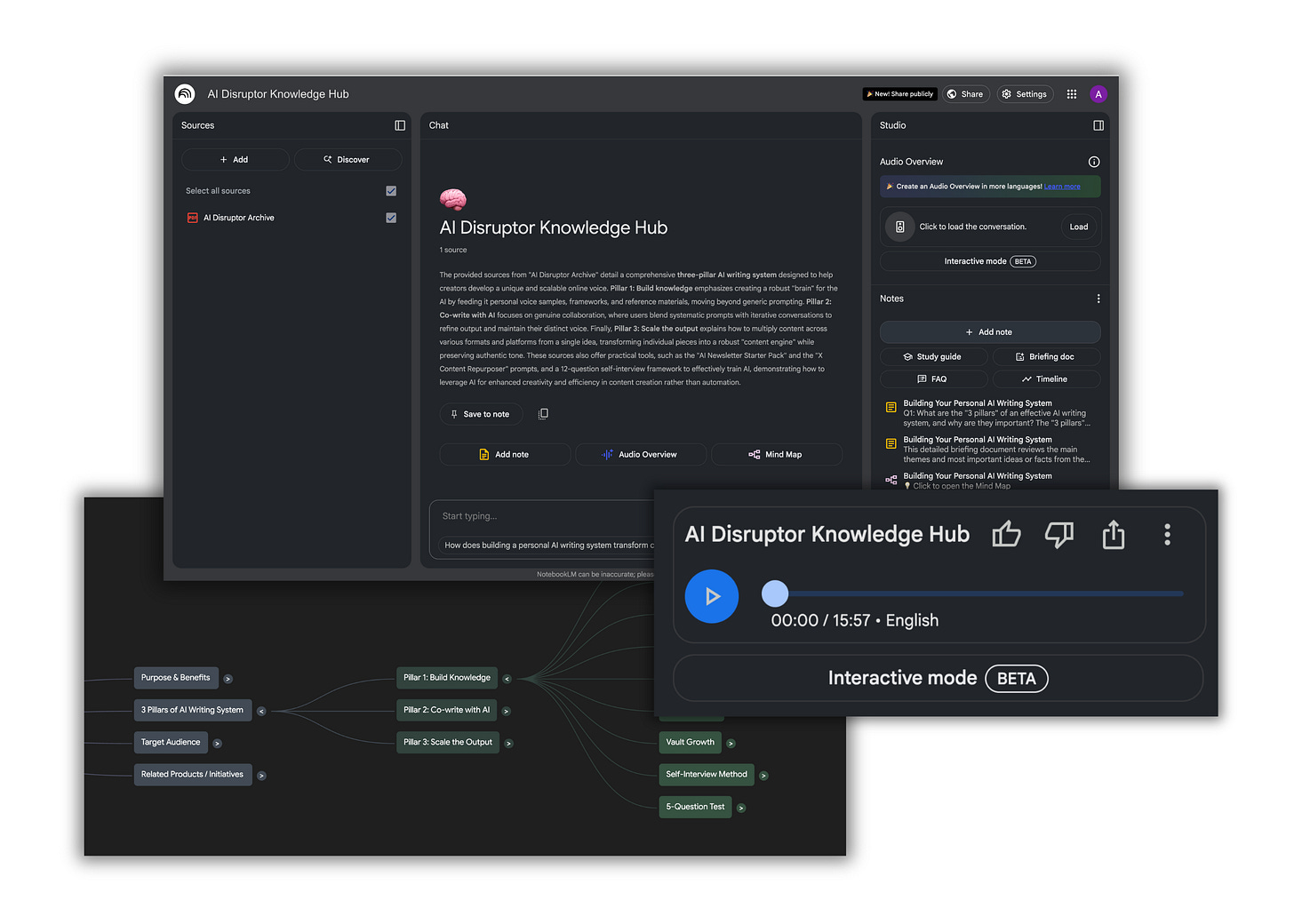Click the Share button in header
The height and width of the screenshot is (924, 1294).
[966, 94]
